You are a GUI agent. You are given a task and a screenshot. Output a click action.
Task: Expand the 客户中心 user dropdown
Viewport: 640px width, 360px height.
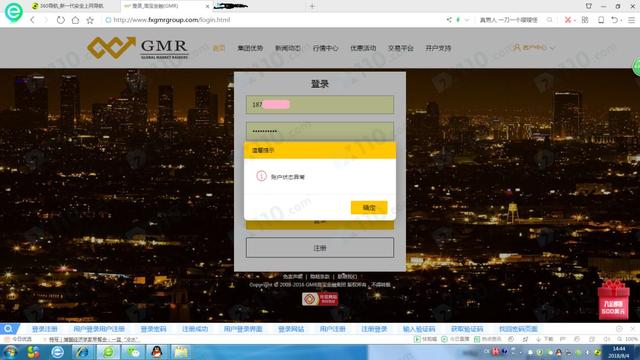pos(534,48)
